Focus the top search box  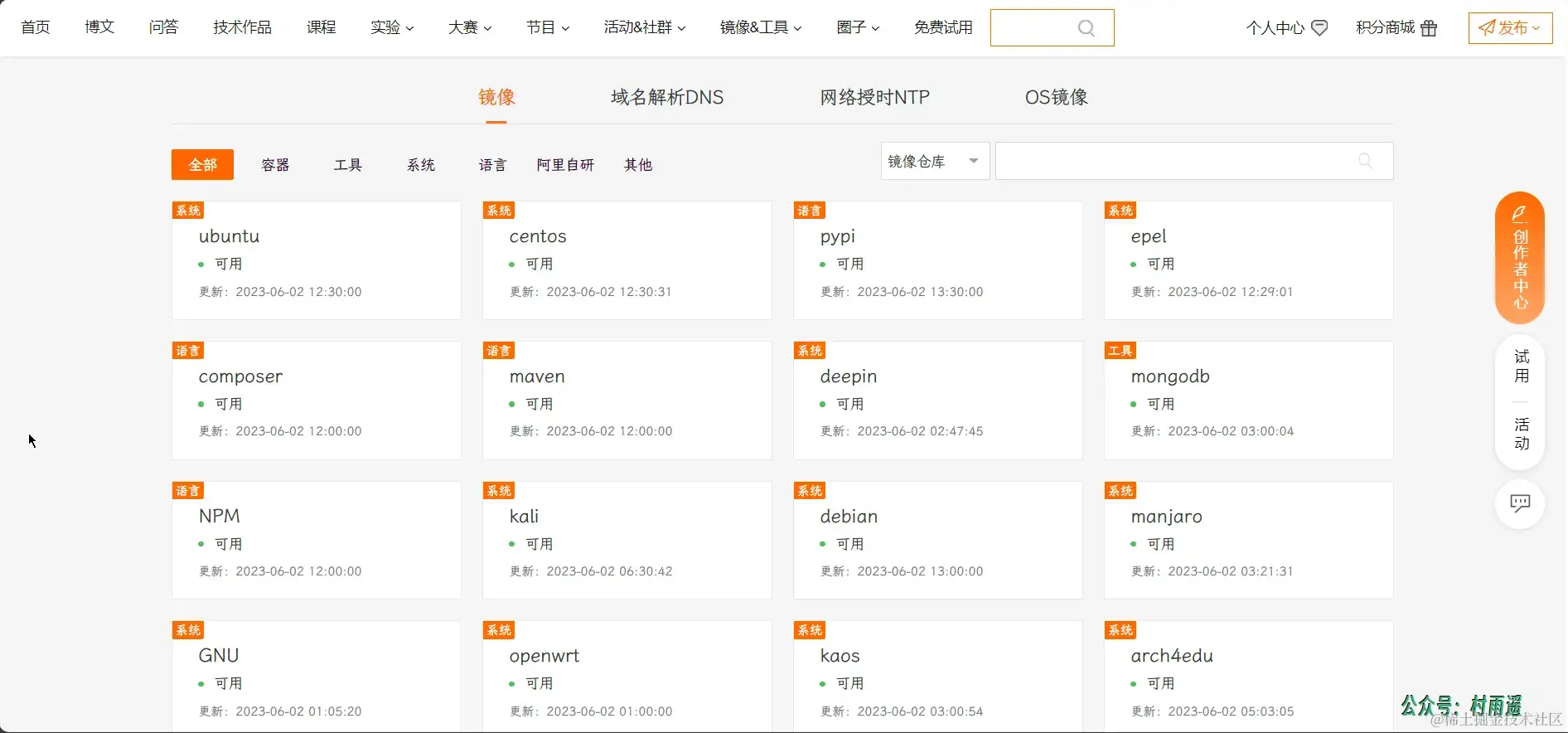pos(1052,28)
